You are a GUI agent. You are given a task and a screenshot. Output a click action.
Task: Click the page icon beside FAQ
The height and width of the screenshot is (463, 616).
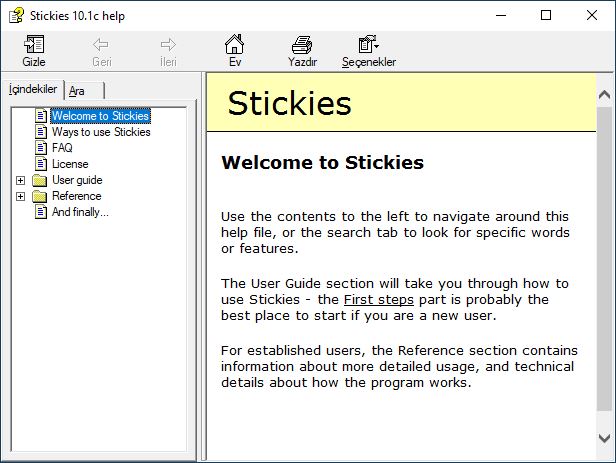click(x=41, y=148)
